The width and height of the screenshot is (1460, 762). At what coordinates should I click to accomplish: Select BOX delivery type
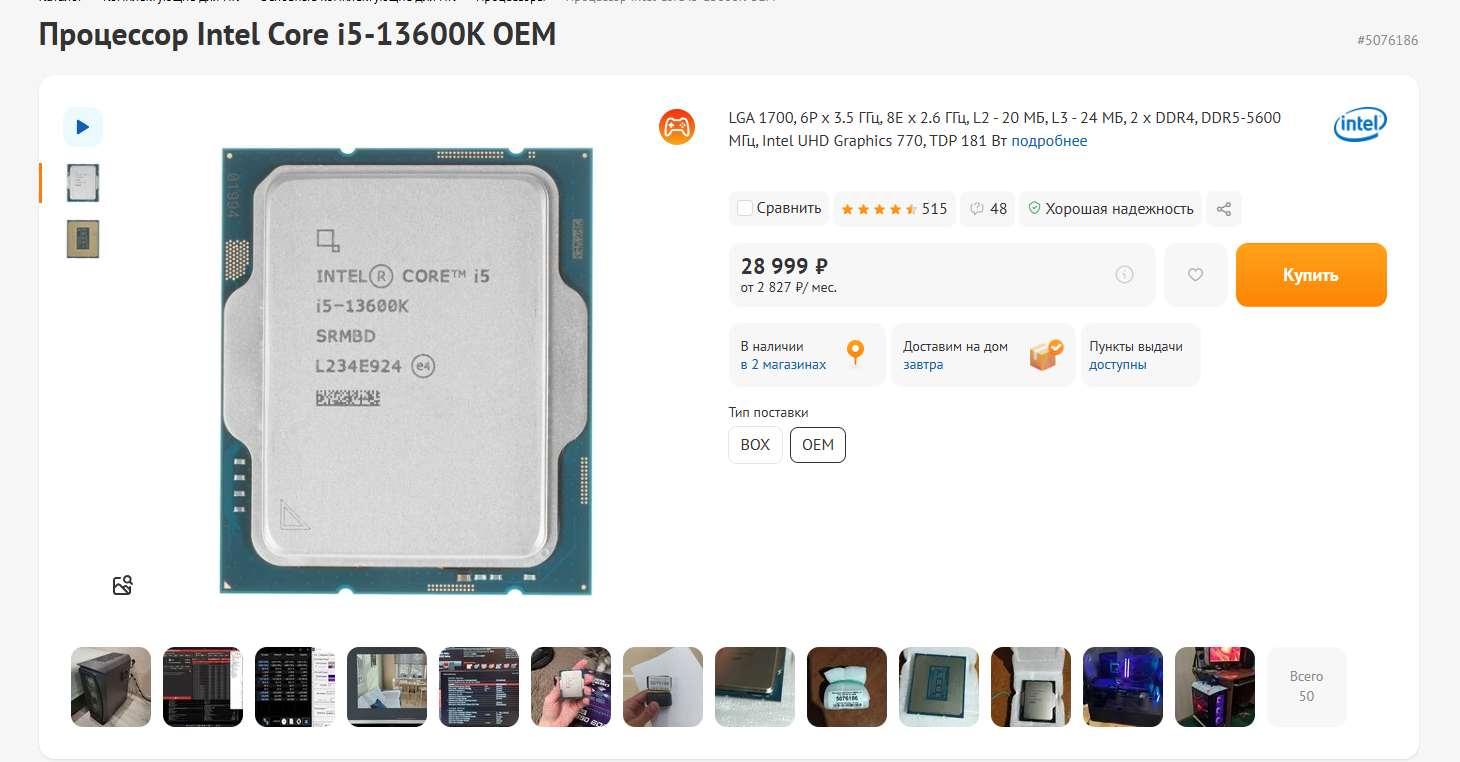tap(755, 445)
